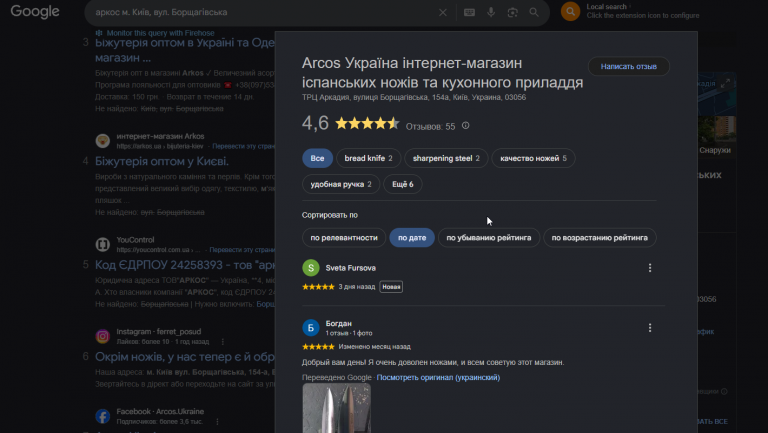Open Код ЄДРПОУ 24258393 result
This screenshot has width=768, height=433.
[x=185, y=265]
